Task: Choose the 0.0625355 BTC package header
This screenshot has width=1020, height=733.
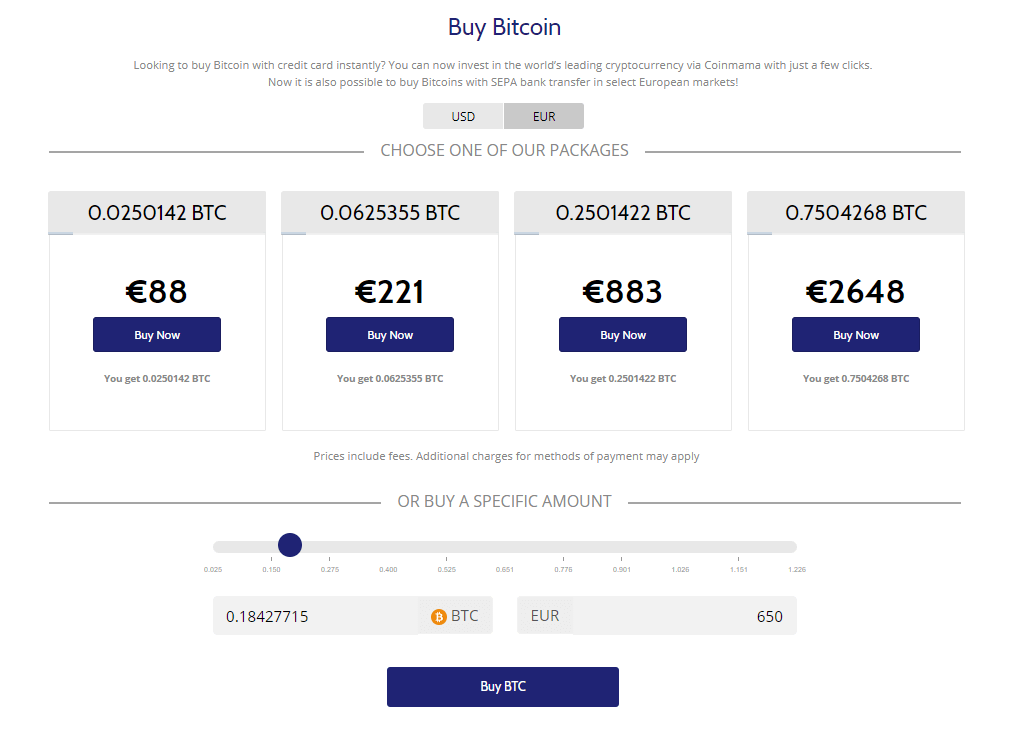Action: (390, 213)
